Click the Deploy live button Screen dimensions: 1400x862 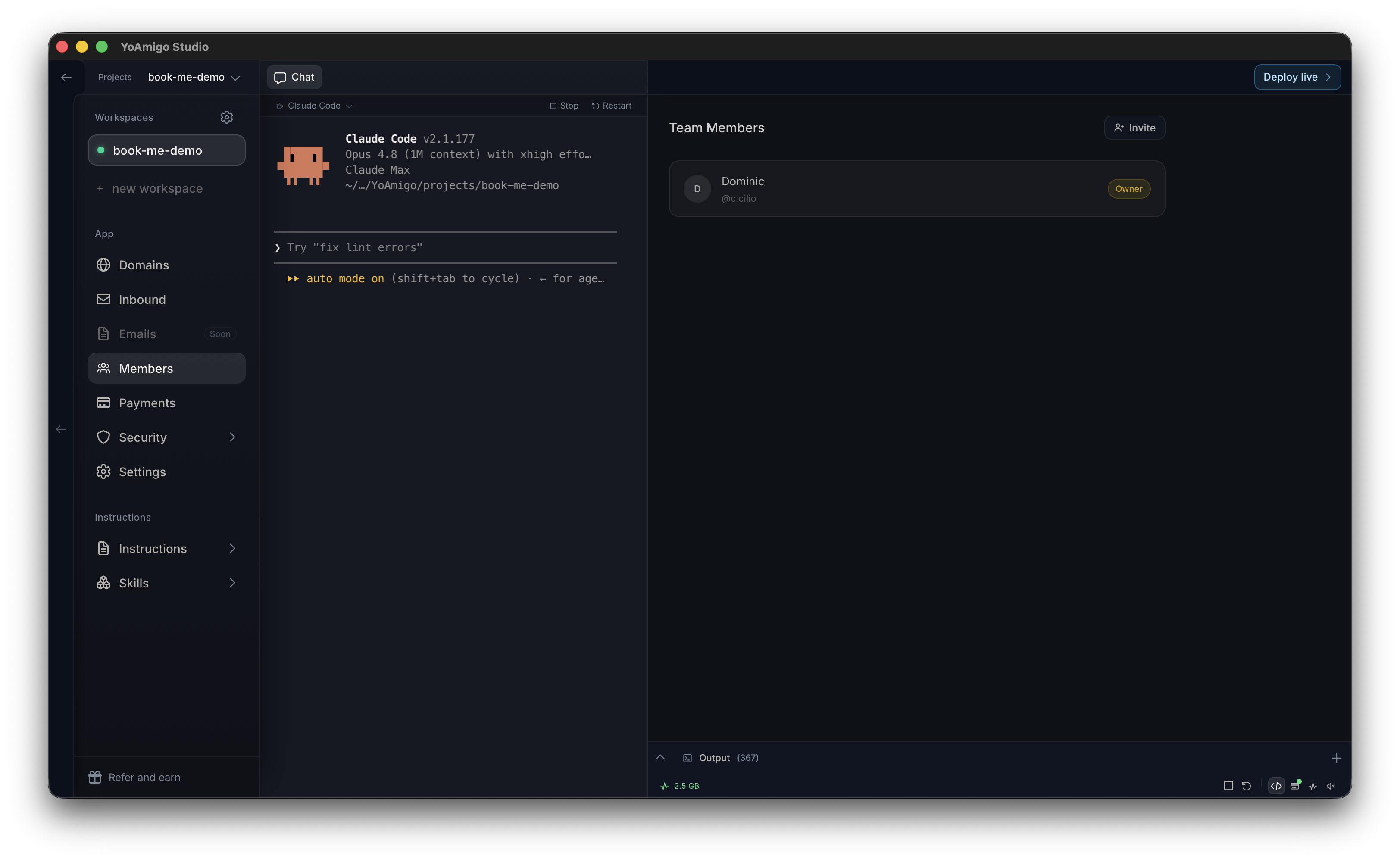pos(1297,77)
